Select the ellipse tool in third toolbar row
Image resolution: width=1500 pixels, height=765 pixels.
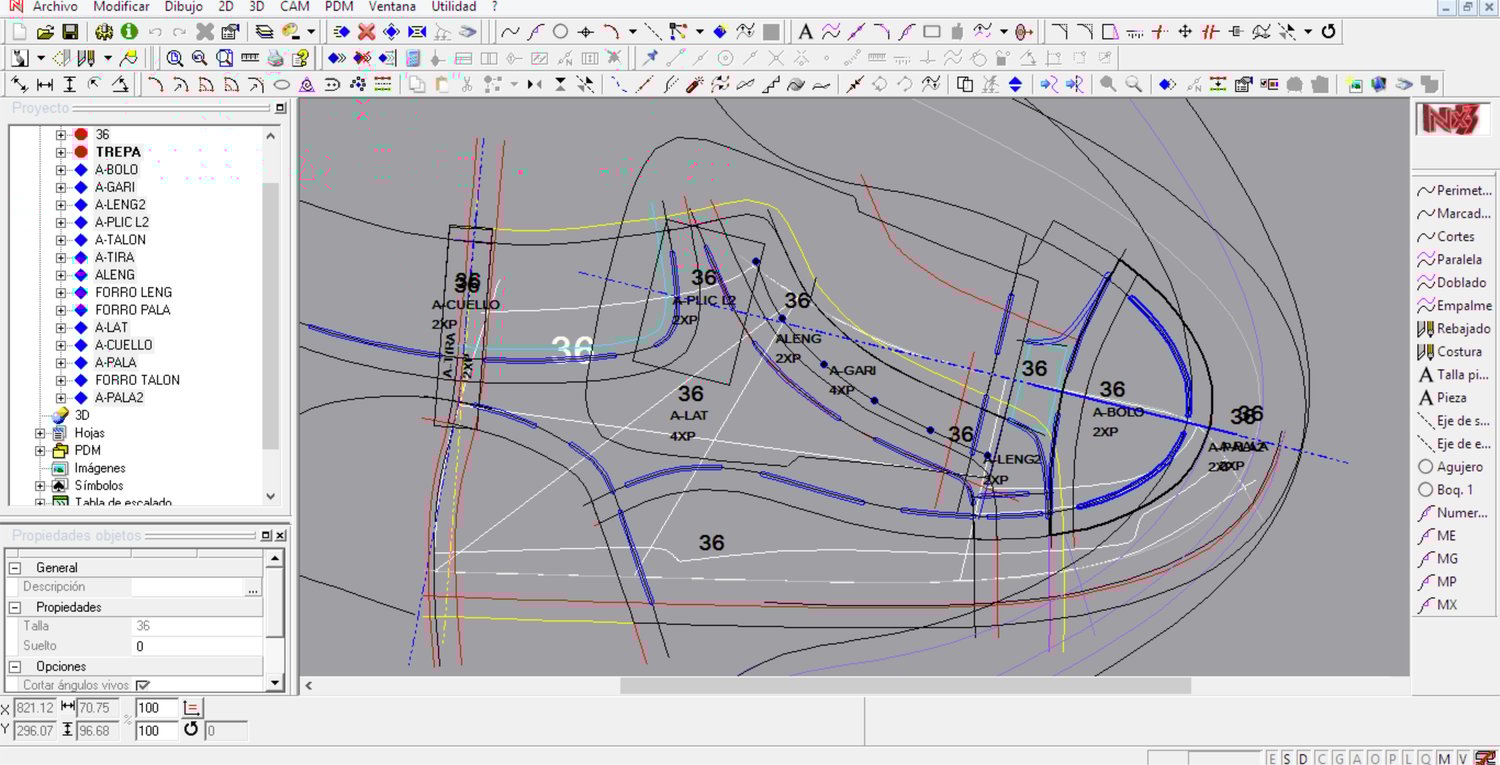pyautogui.click(x=282, y=85)
